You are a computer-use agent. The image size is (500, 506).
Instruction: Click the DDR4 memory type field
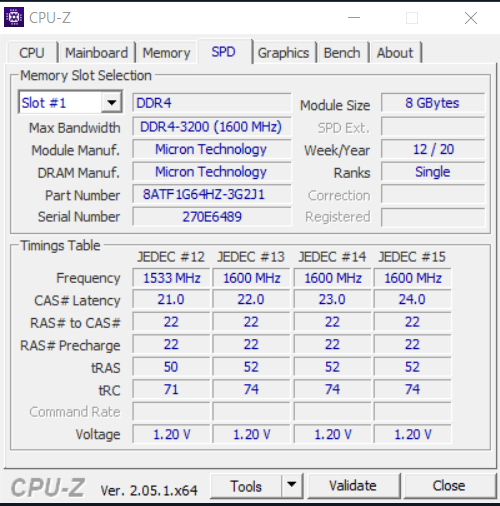(x=212, y=103)
